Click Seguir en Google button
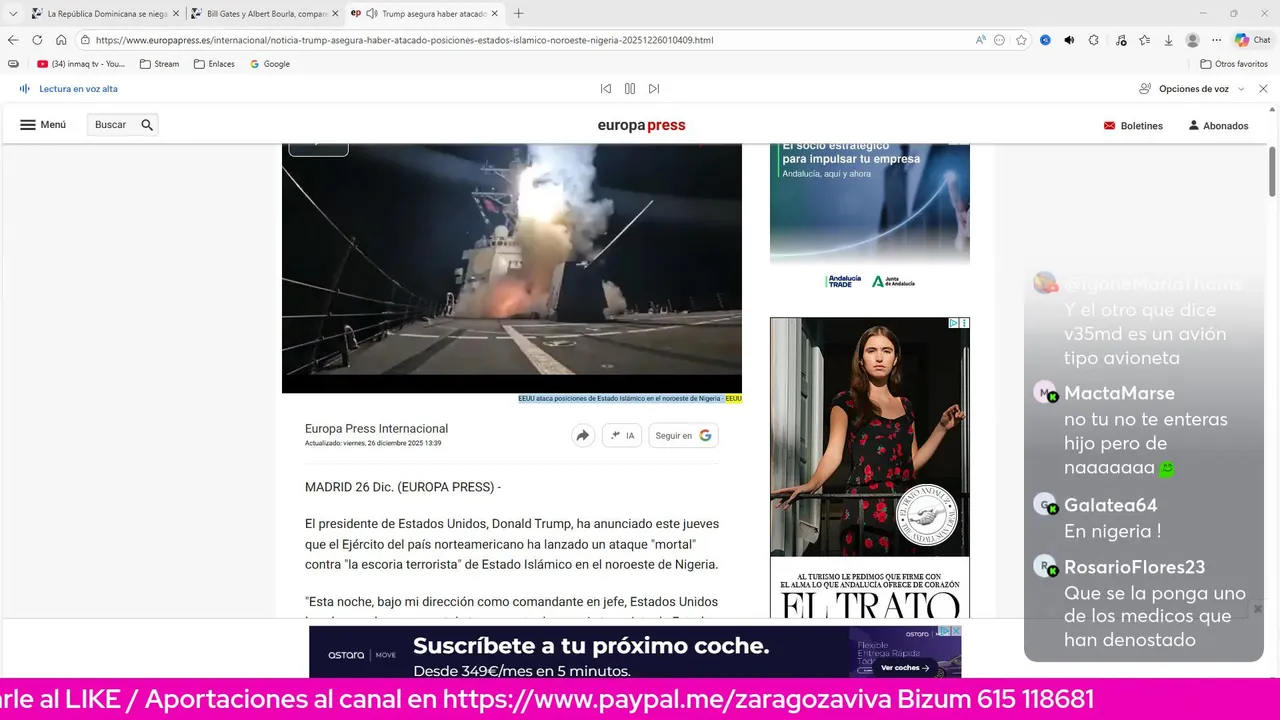This screenshot has height=720, width=1280. (684, 435)
